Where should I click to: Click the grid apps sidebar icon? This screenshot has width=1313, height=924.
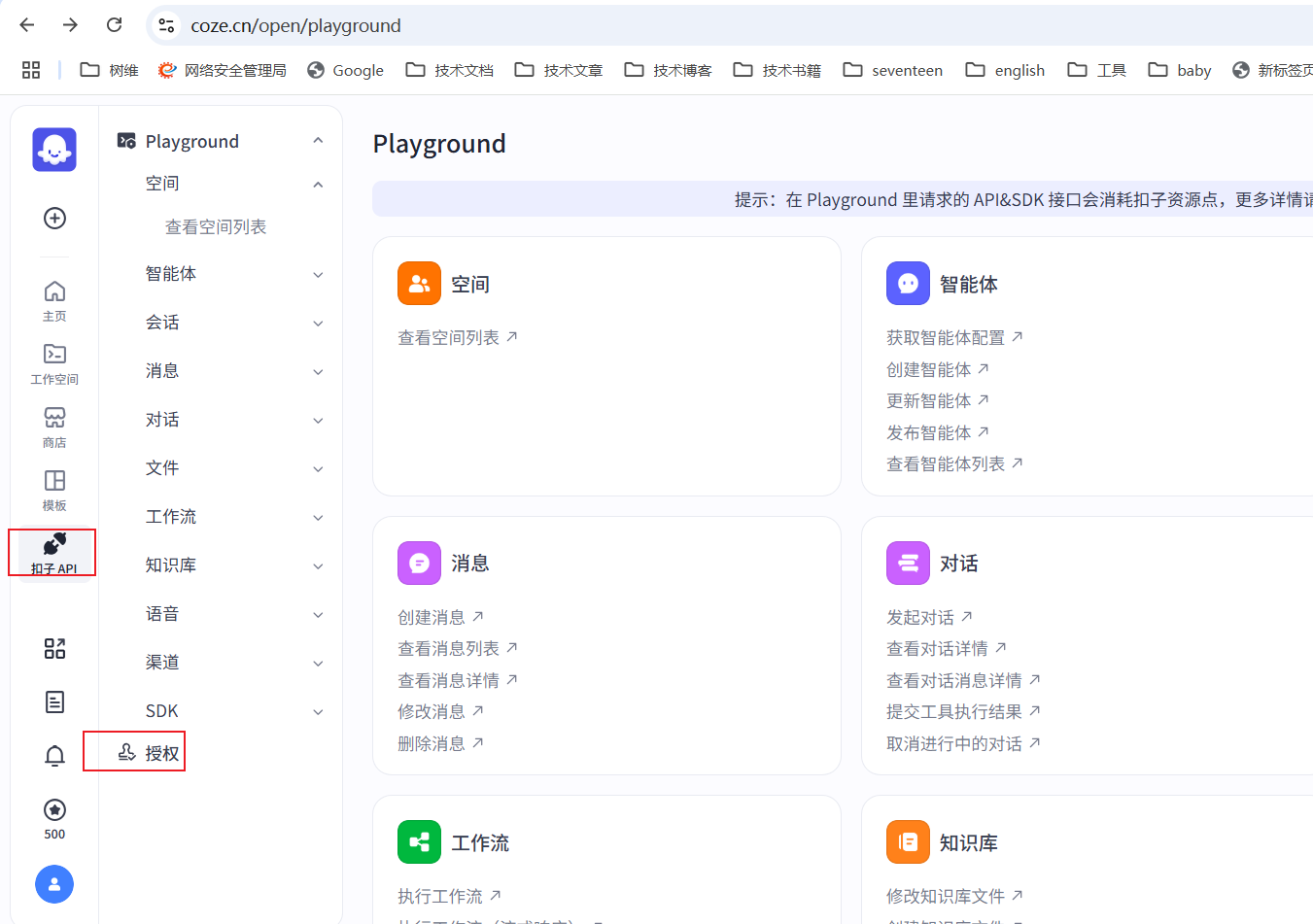54,649
